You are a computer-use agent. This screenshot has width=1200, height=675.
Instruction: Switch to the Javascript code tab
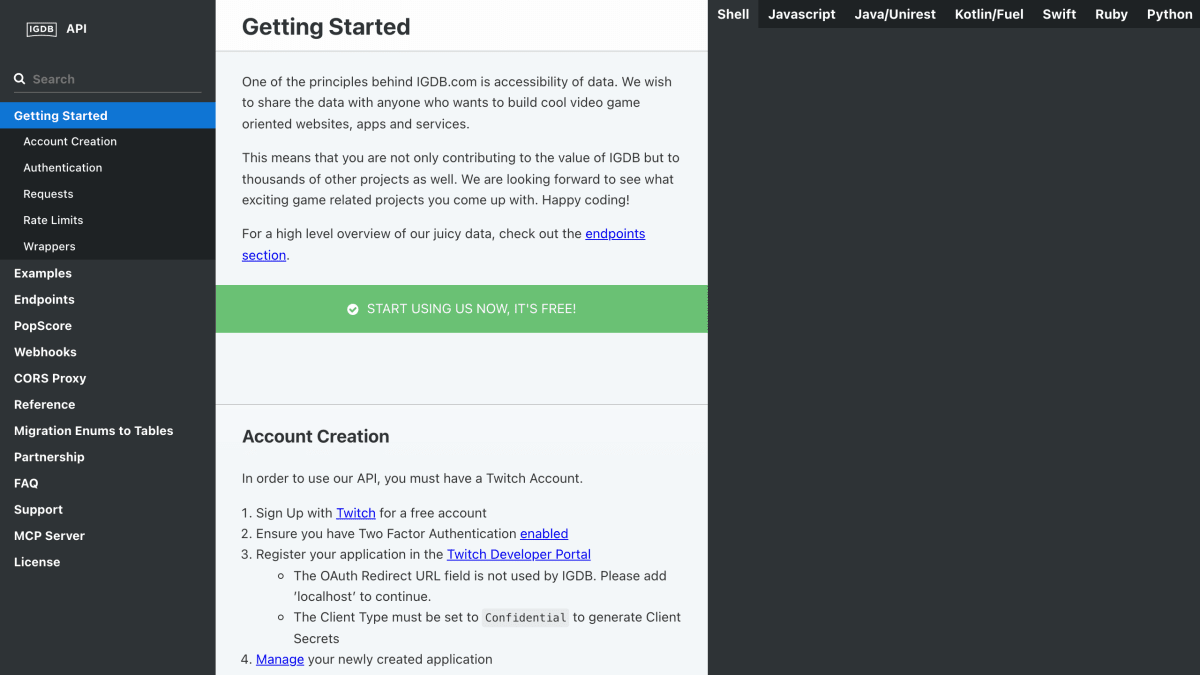click(x=802, y=14)
